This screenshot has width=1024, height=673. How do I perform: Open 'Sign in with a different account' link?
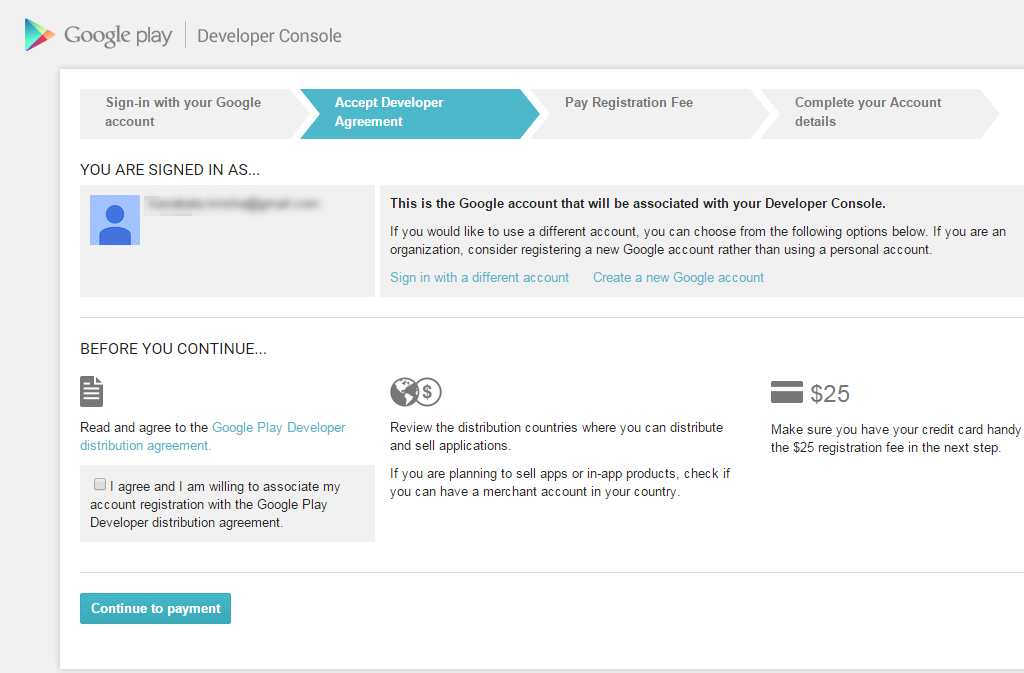(x=479, y=277)
